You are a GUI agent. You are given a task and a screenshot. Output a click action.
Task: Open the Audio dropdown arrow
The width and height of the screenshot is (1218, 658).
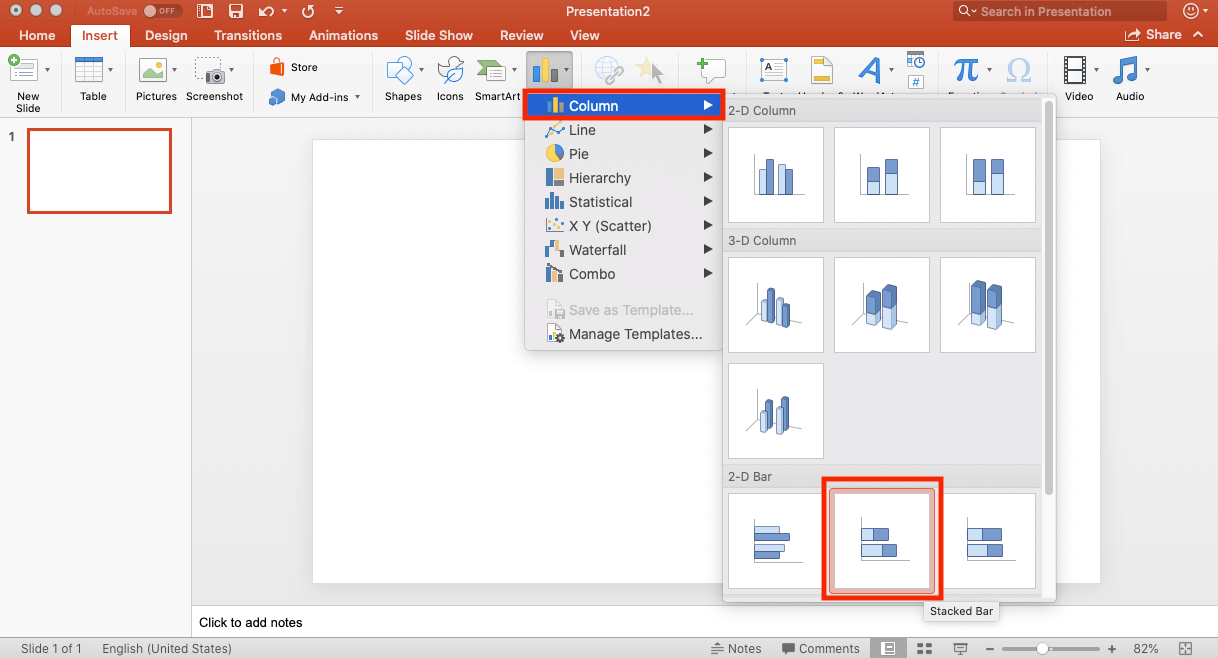pyautogui.click(x=1147, y=70)
